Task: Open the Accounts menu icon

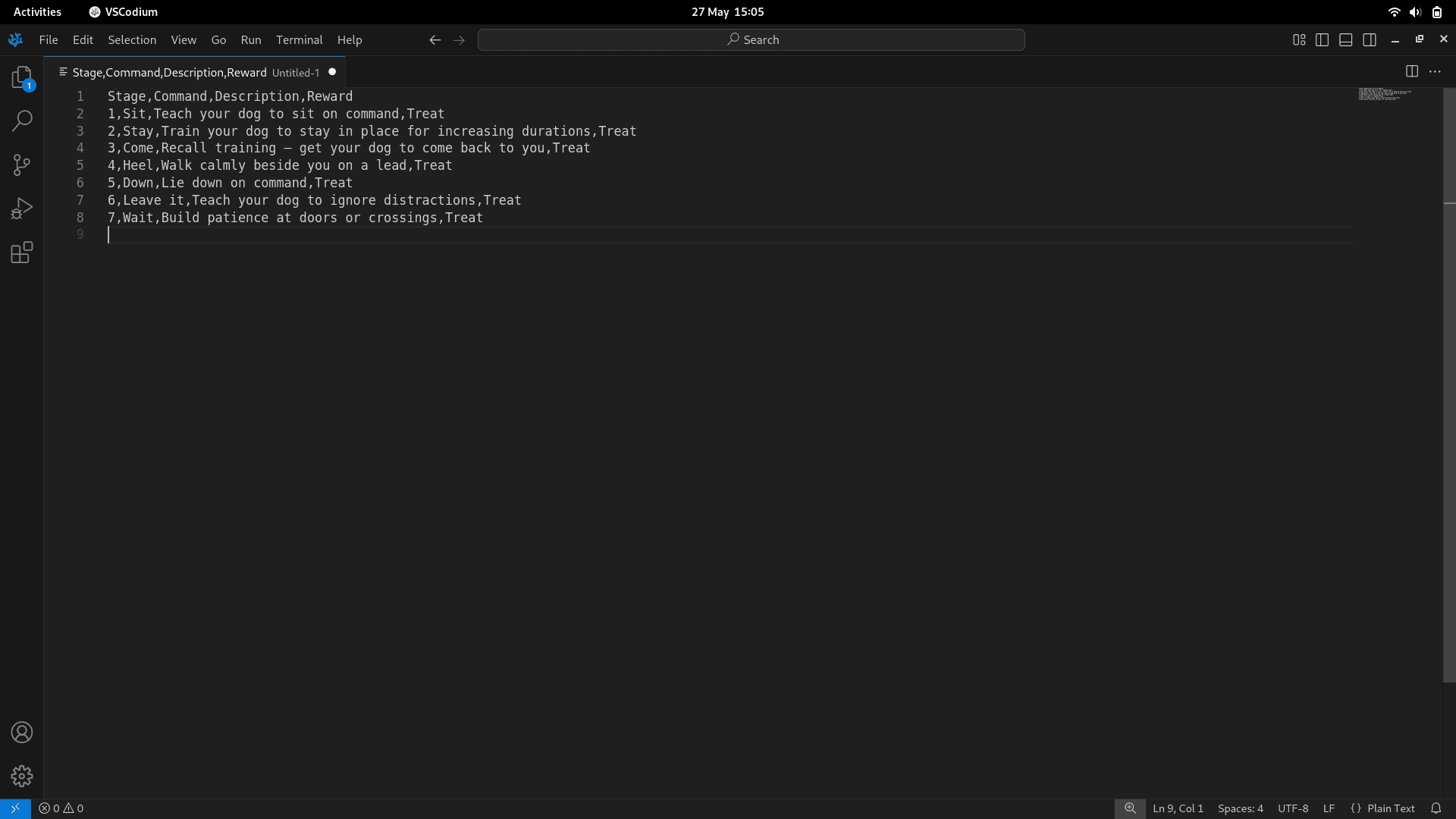Action: click(22, 733)
